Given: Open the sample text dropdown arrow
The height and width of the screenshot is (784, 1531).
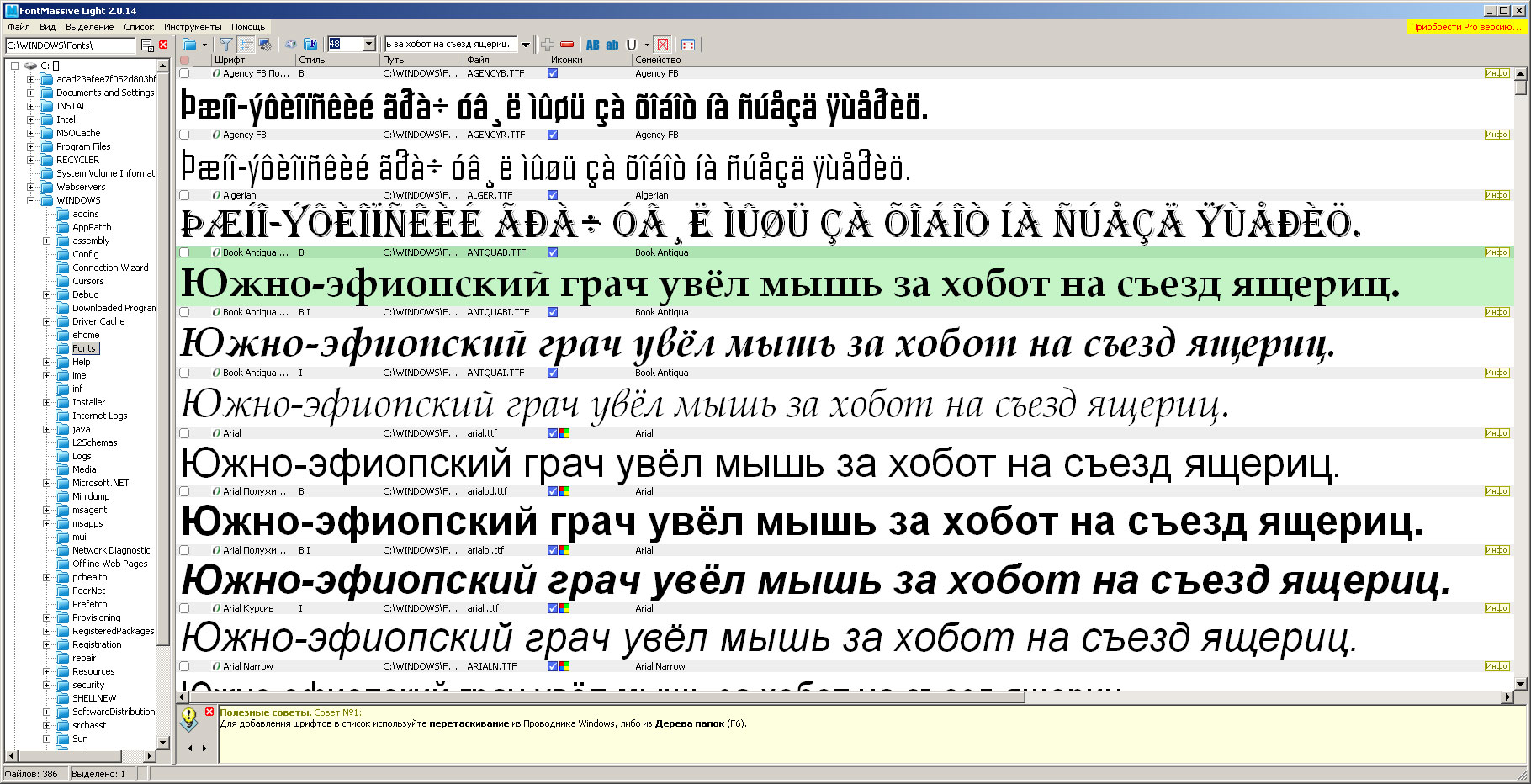Looking at the screenshot, I should click(526, 45).
